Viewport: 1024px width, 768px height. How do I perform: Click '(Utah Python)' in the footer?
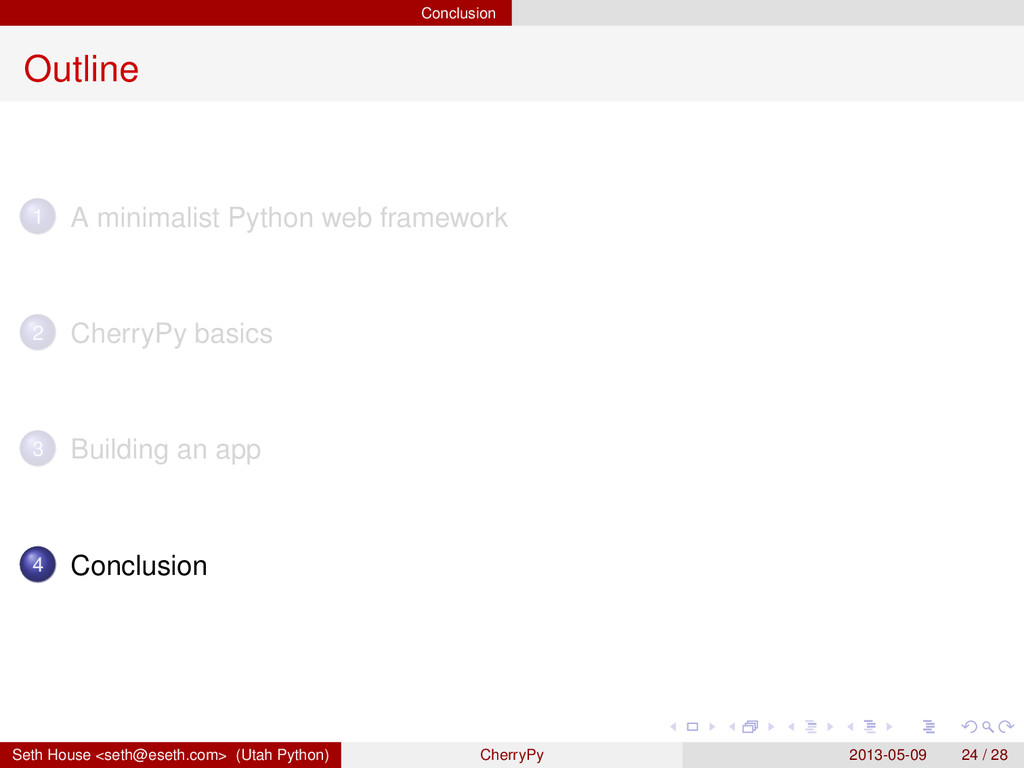pos(283,755)
